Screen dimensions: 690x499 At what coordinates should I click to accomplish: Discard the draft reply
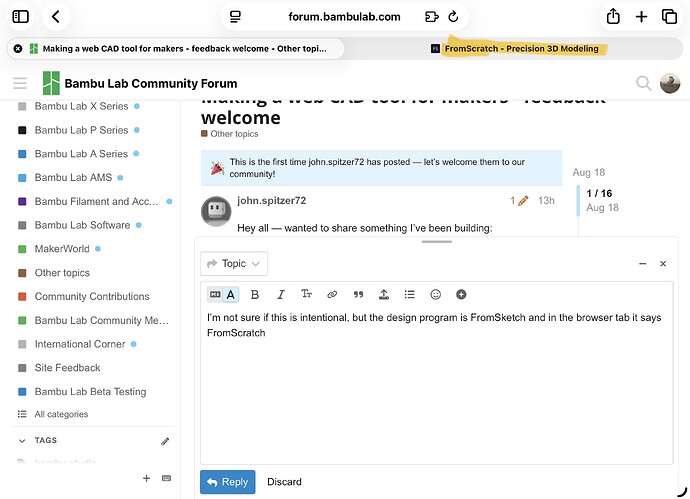click(x=284, y=482)
